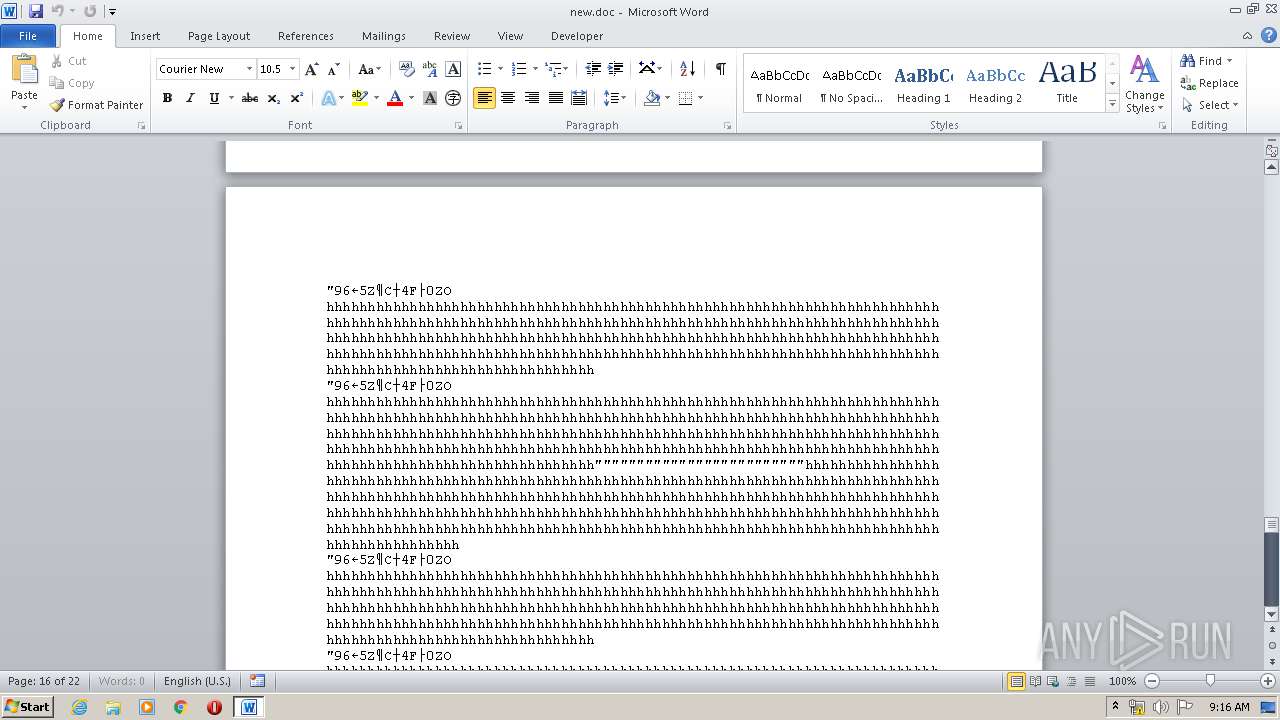Screen dimensions: 1280x720
Task: Click the Numbering list icon
Action: point(518,69)
